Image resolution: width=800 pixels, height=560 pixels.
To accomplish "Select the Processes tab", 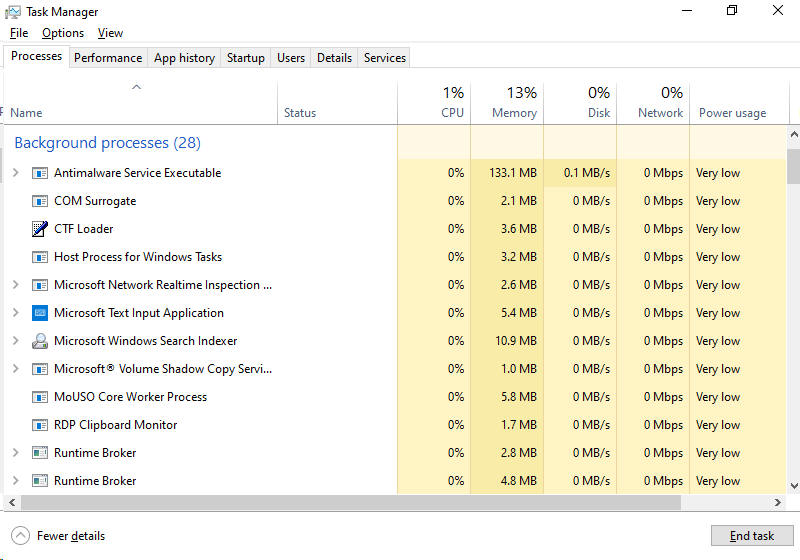I will 36,56.
